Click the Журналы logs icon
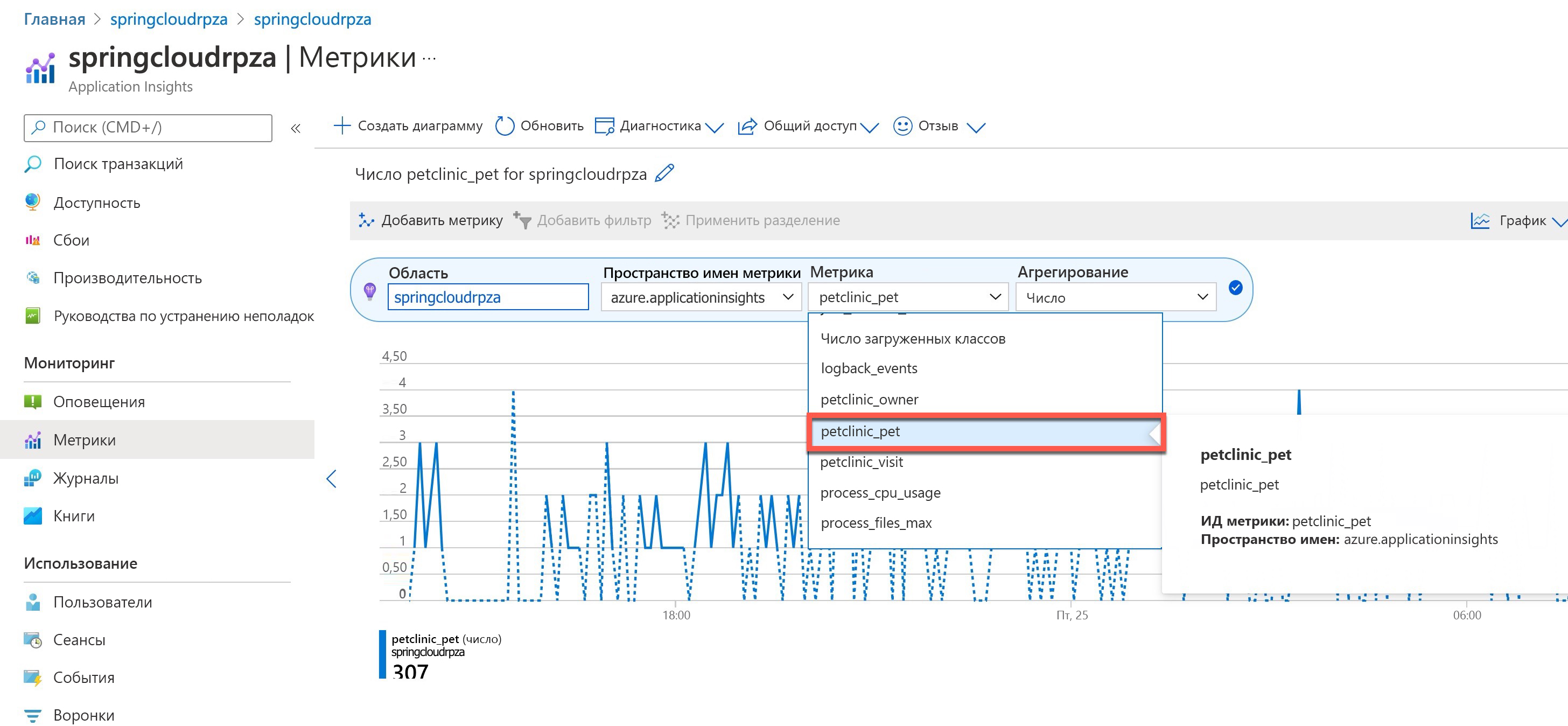The width and height of the screenshot is (1568, 726). (33, 478)
